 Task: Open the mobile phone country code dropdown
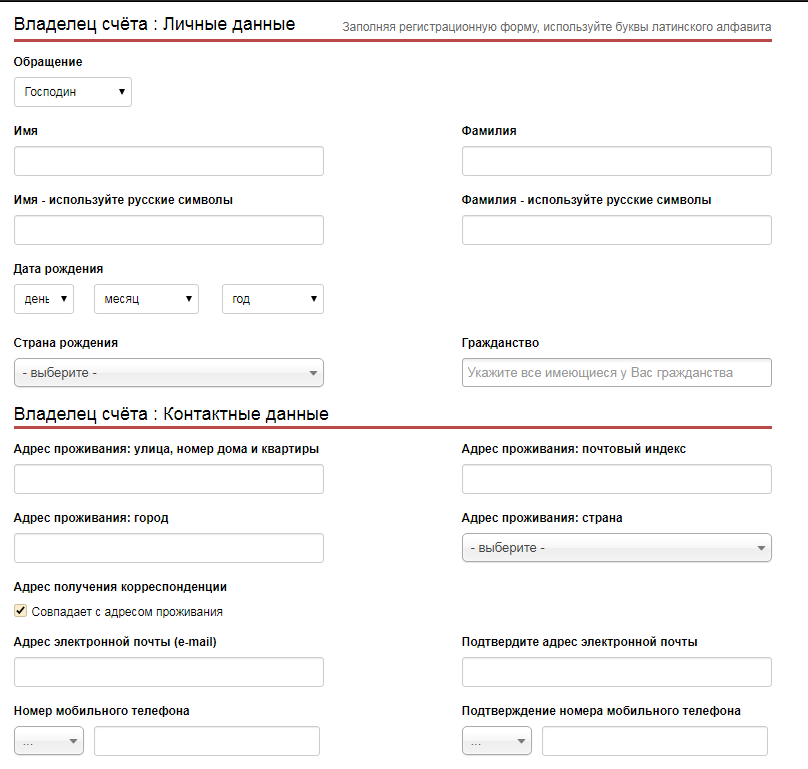click(49, 741)
